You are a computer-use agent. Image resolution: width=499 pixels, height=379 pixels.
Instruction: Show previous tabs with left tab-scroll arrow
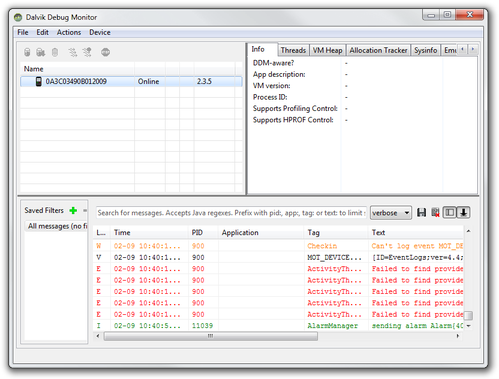pyautogui.click(x=462, y=50)
